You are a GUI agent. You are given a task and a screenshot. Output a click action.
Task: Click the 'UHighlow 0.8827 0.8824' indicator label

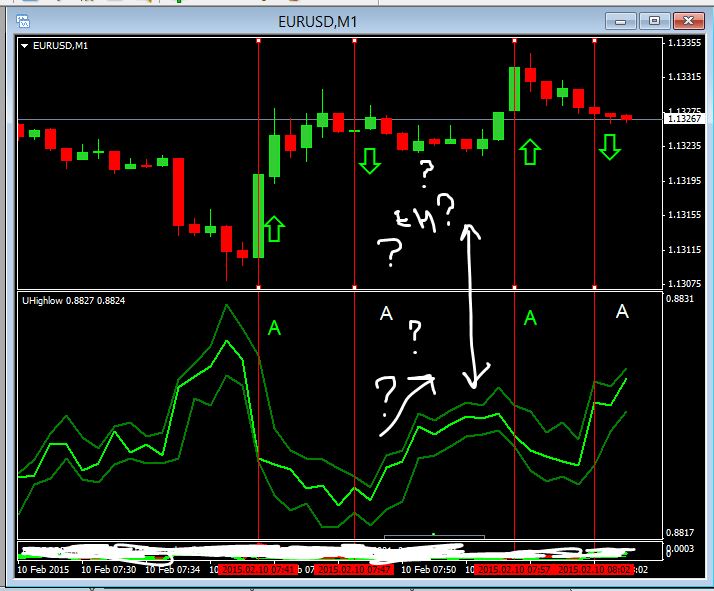tap(73, 301)
